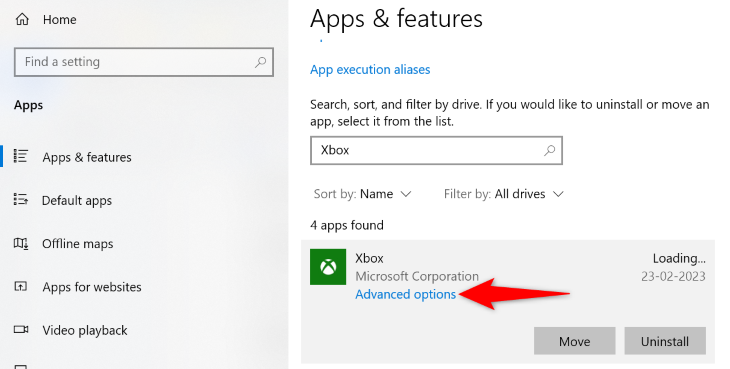Click the Apps for websites icon
This screenshot has height=369, width=730.
pos(21,286)
